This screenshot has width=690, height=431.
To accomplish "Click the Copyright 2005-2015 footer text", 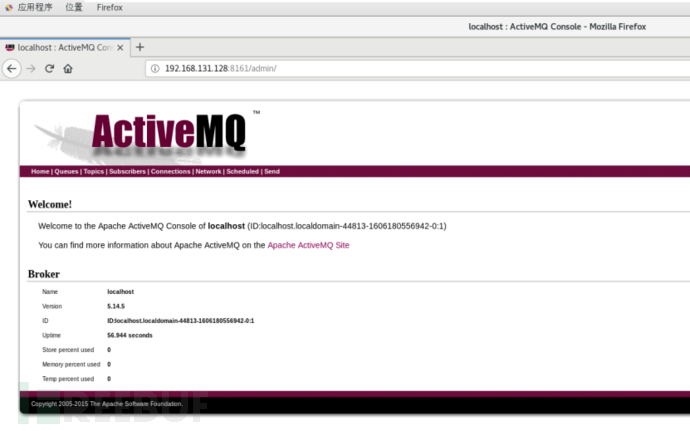I will tap(106, 404).
